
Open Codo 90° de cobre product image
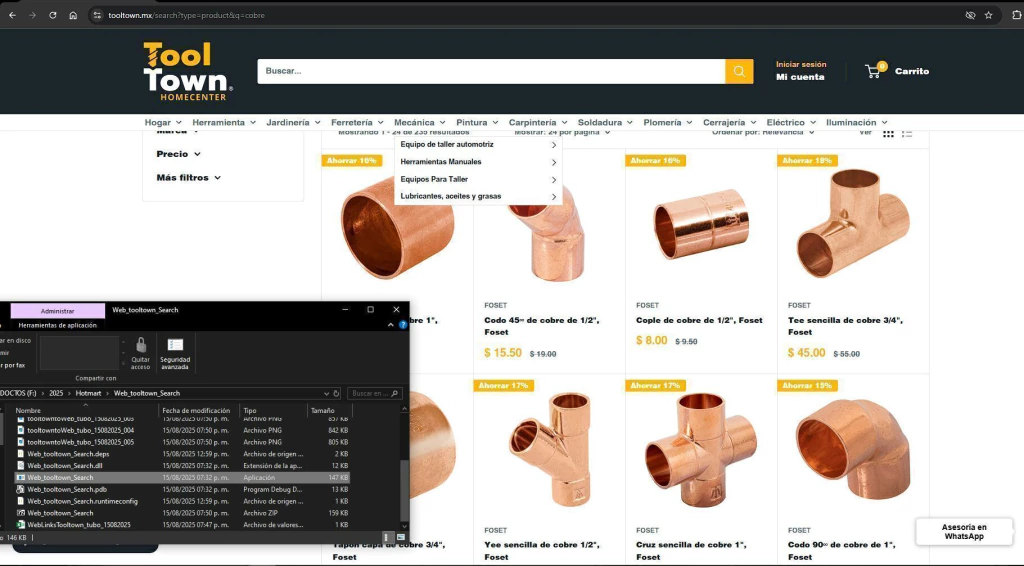tap(853, 450)
